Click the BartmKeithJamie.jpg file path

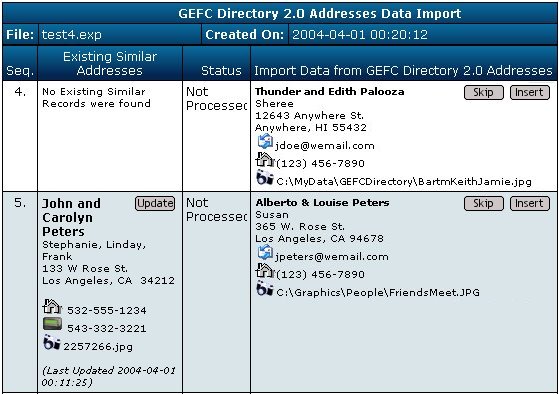[404, 182]
